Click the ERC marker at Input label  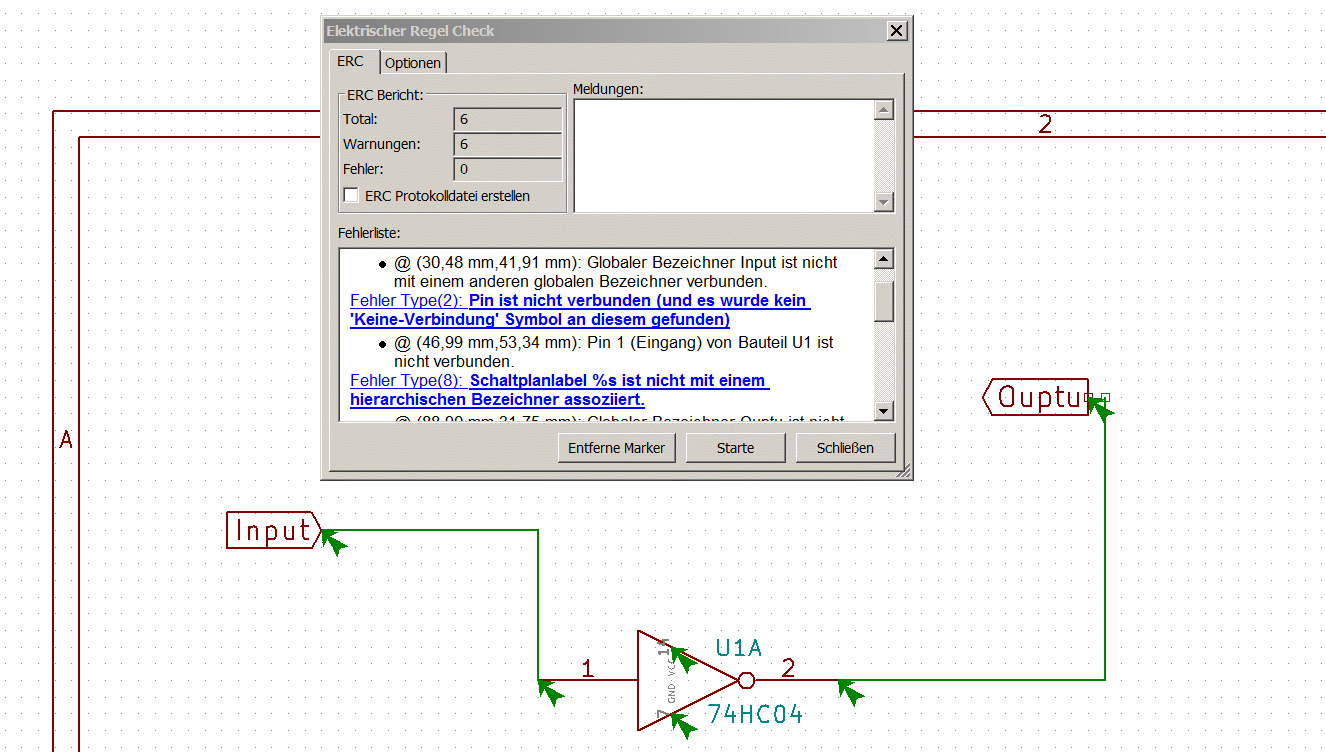click(334, 541)
